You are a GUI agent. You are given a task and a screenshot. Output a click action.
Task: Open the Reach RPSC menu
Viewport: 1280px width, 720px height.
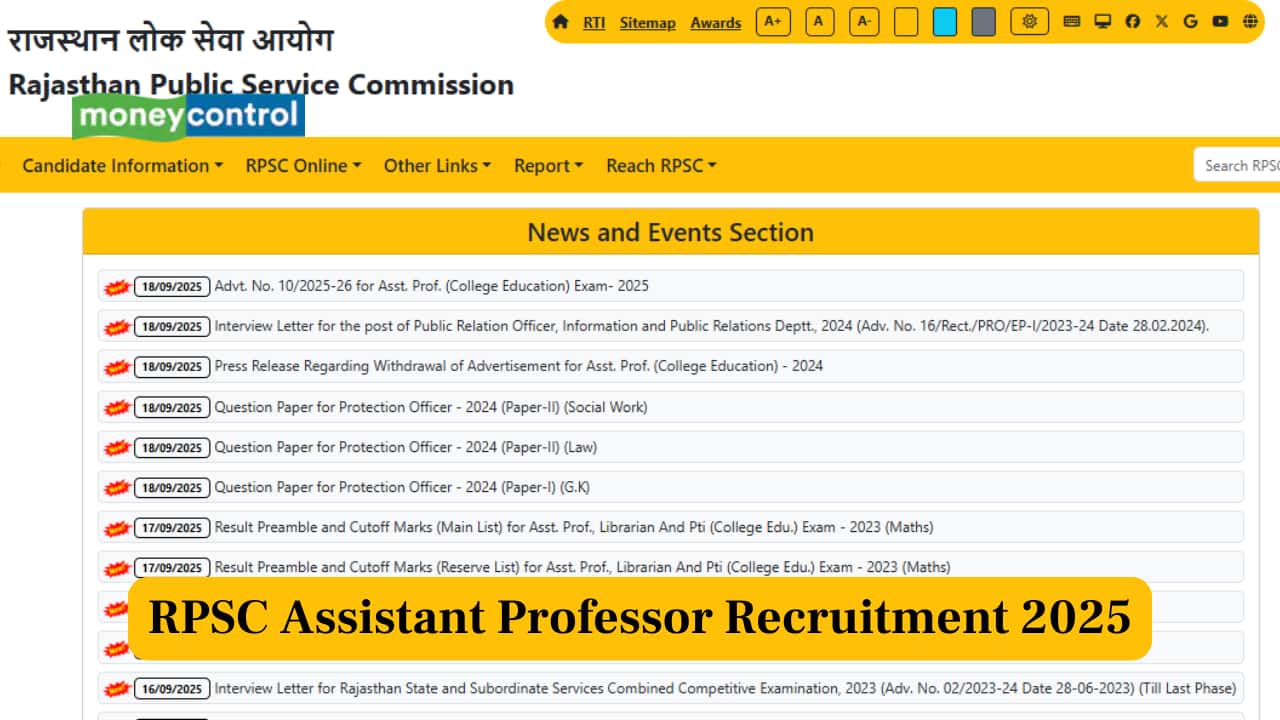[661, 166]
